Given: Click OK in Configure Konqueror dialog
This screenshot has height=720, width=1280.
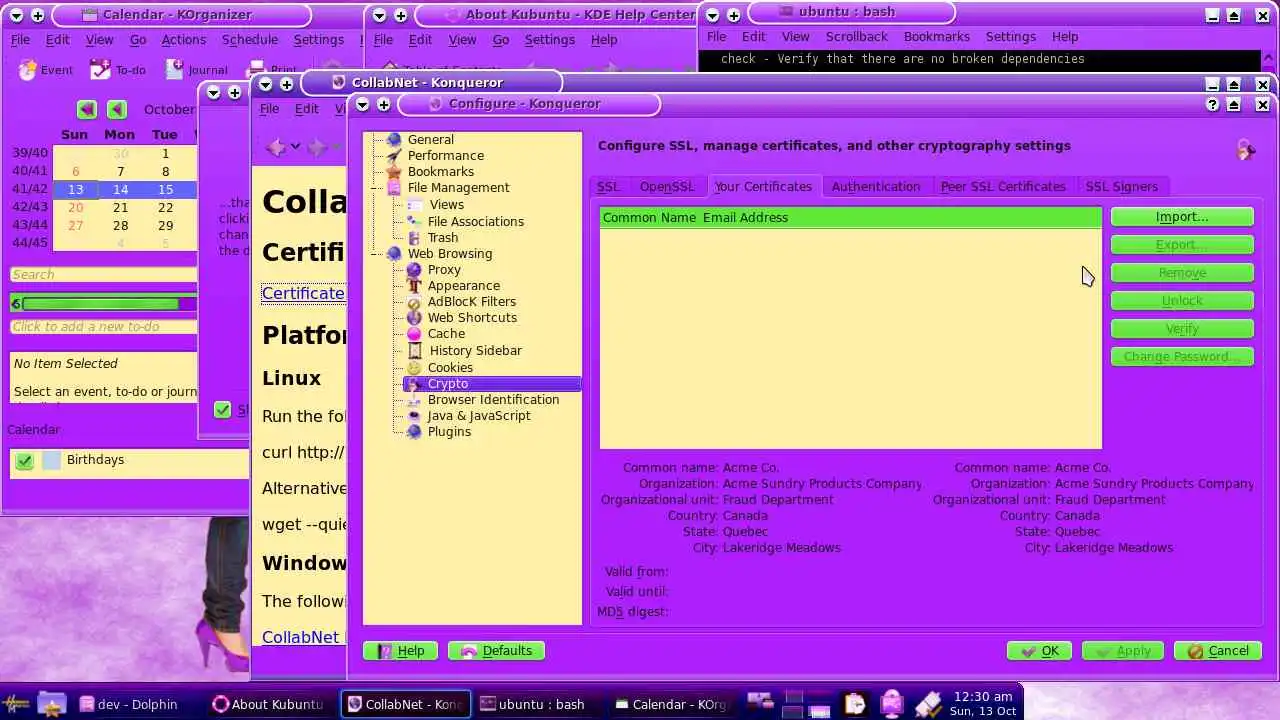Looking at the screenshot, I should coord(1040,650).
